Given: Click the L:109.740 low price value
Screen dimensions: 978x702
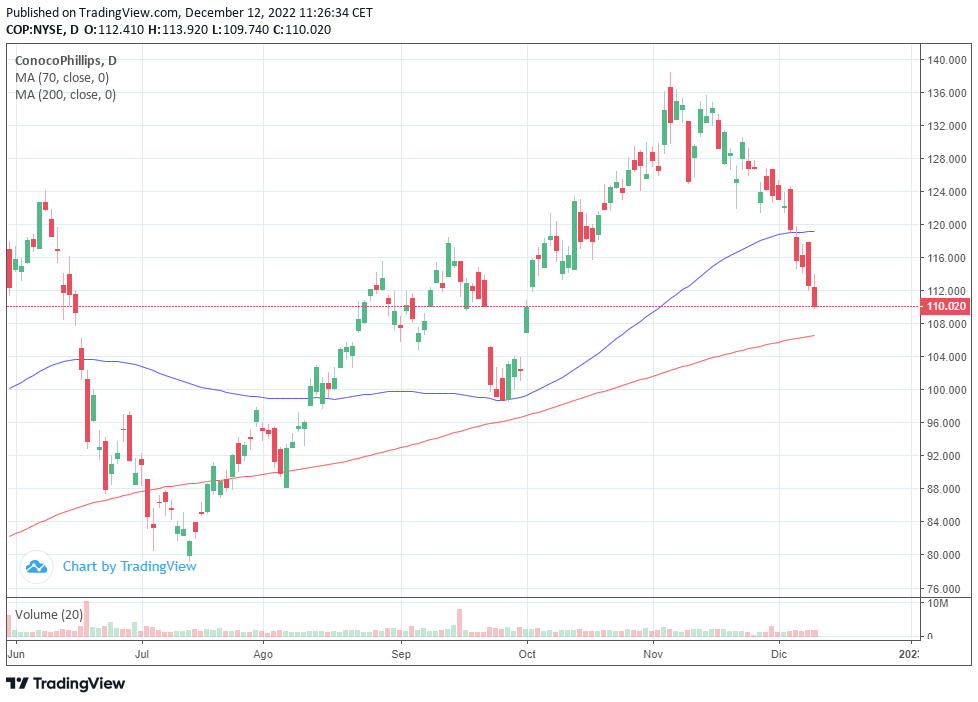Looking at the screenshot, I should [x=240, y=29].
